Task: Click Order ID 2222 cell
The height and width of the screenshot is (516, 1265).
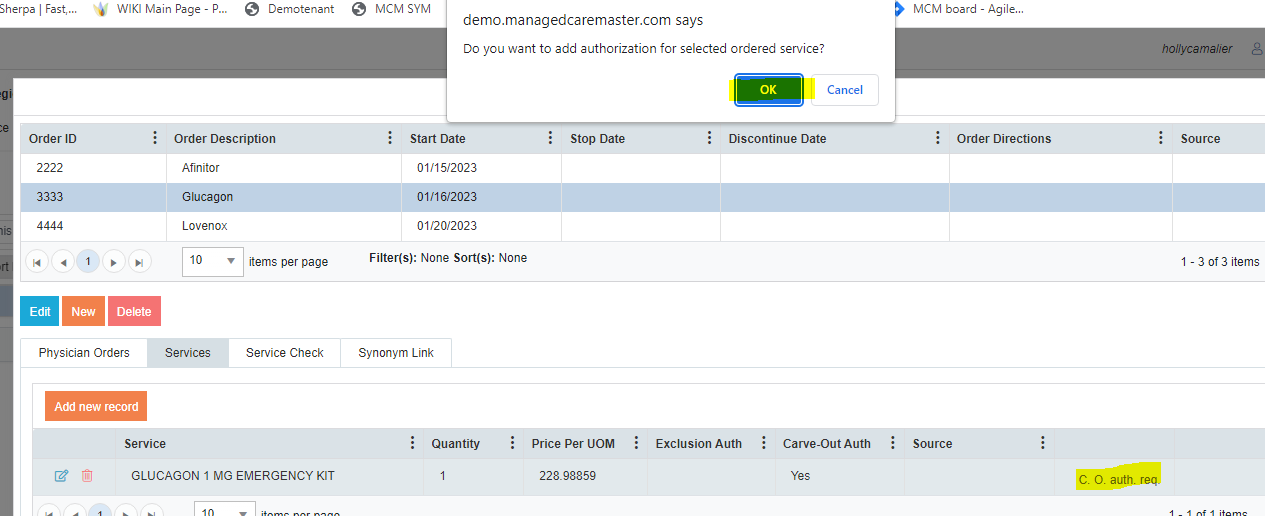Action: coord(93,168)
